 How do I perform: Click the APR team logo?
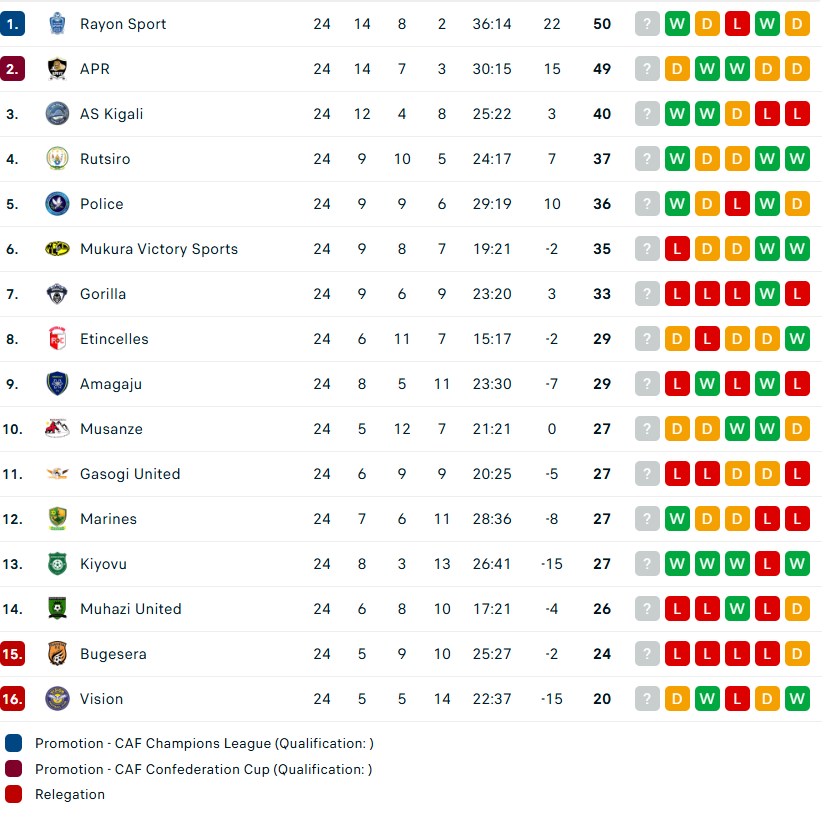tap(57, 69)
